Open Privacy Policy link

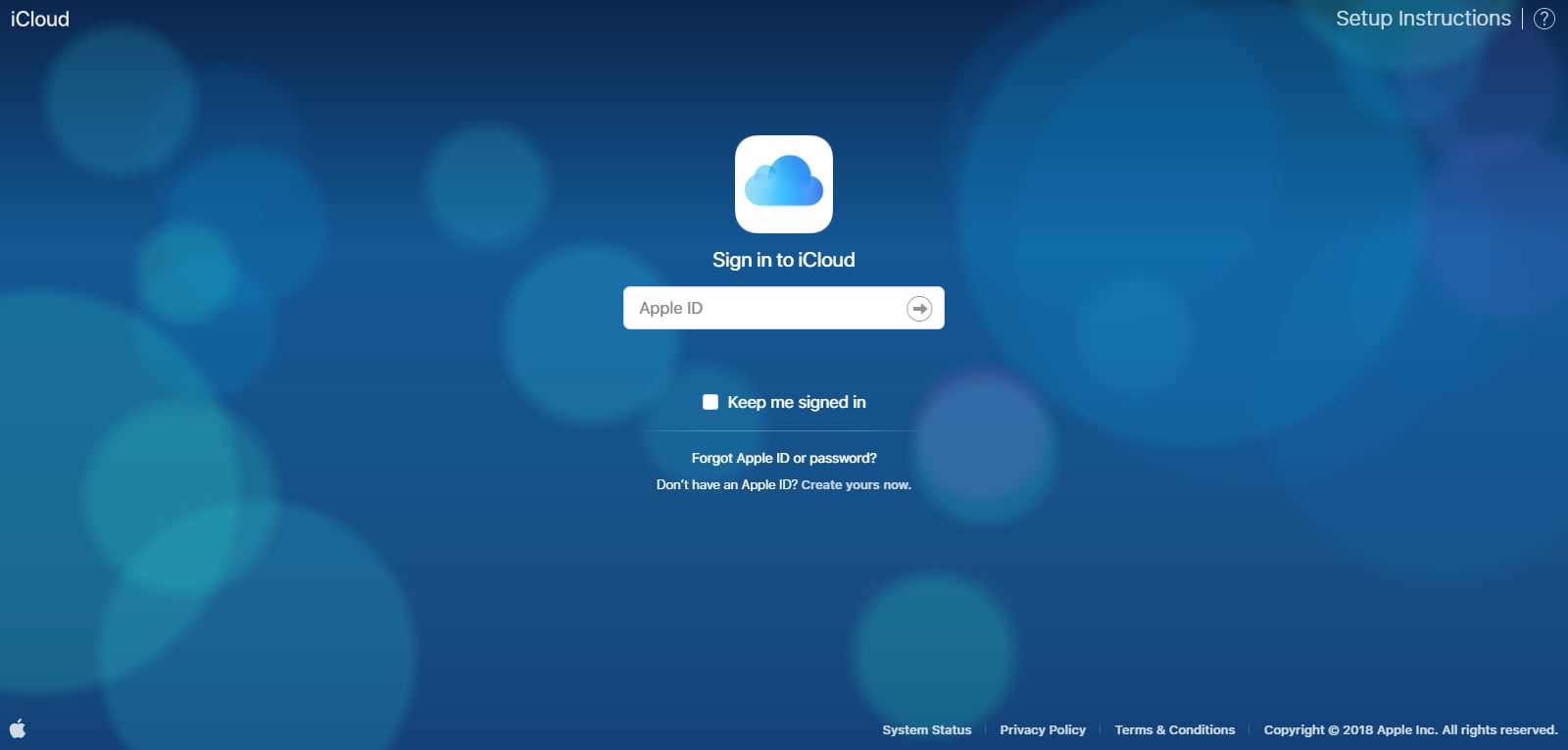1043,729
